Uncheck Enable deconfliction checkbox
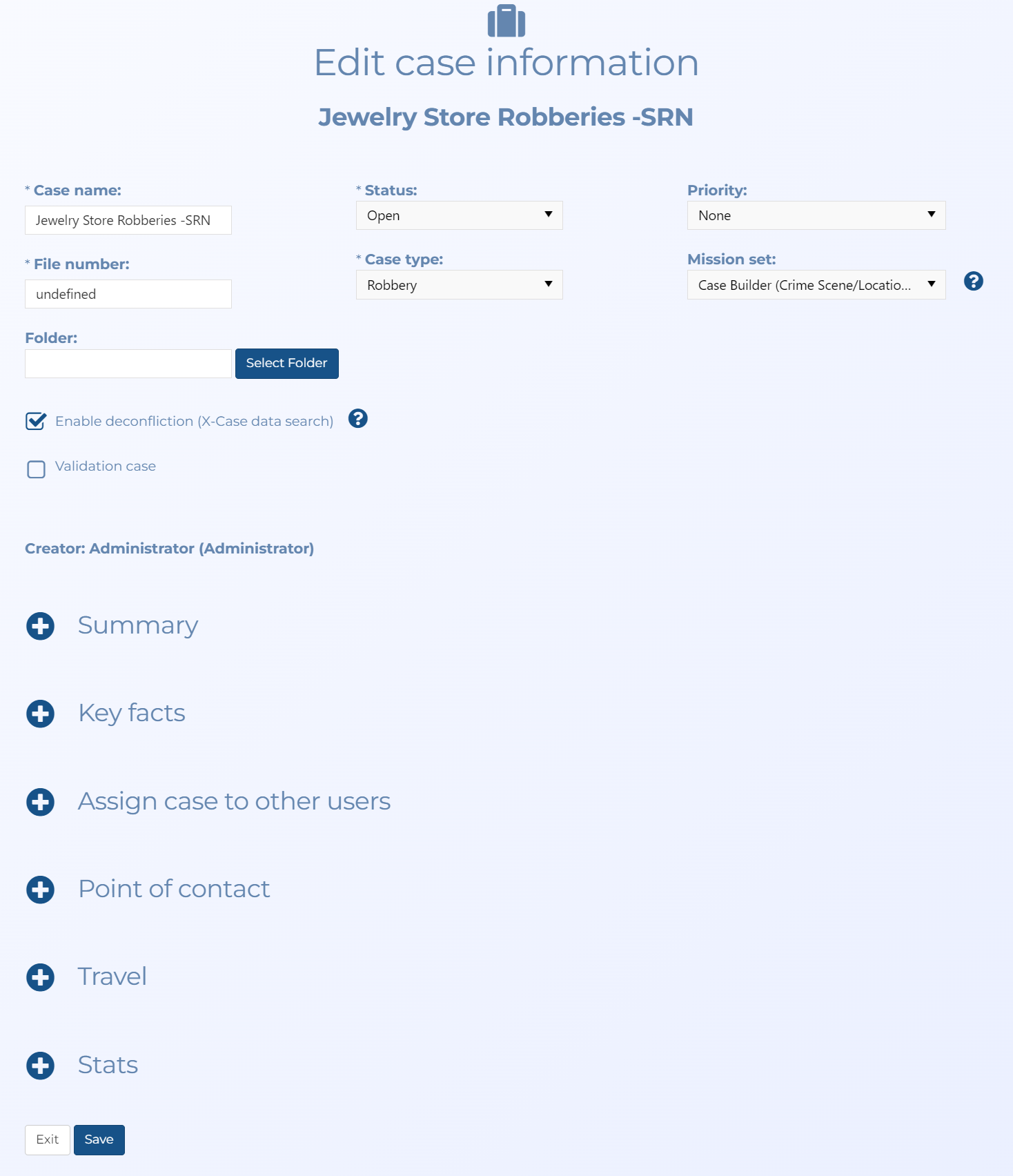 tap(36, 421)
